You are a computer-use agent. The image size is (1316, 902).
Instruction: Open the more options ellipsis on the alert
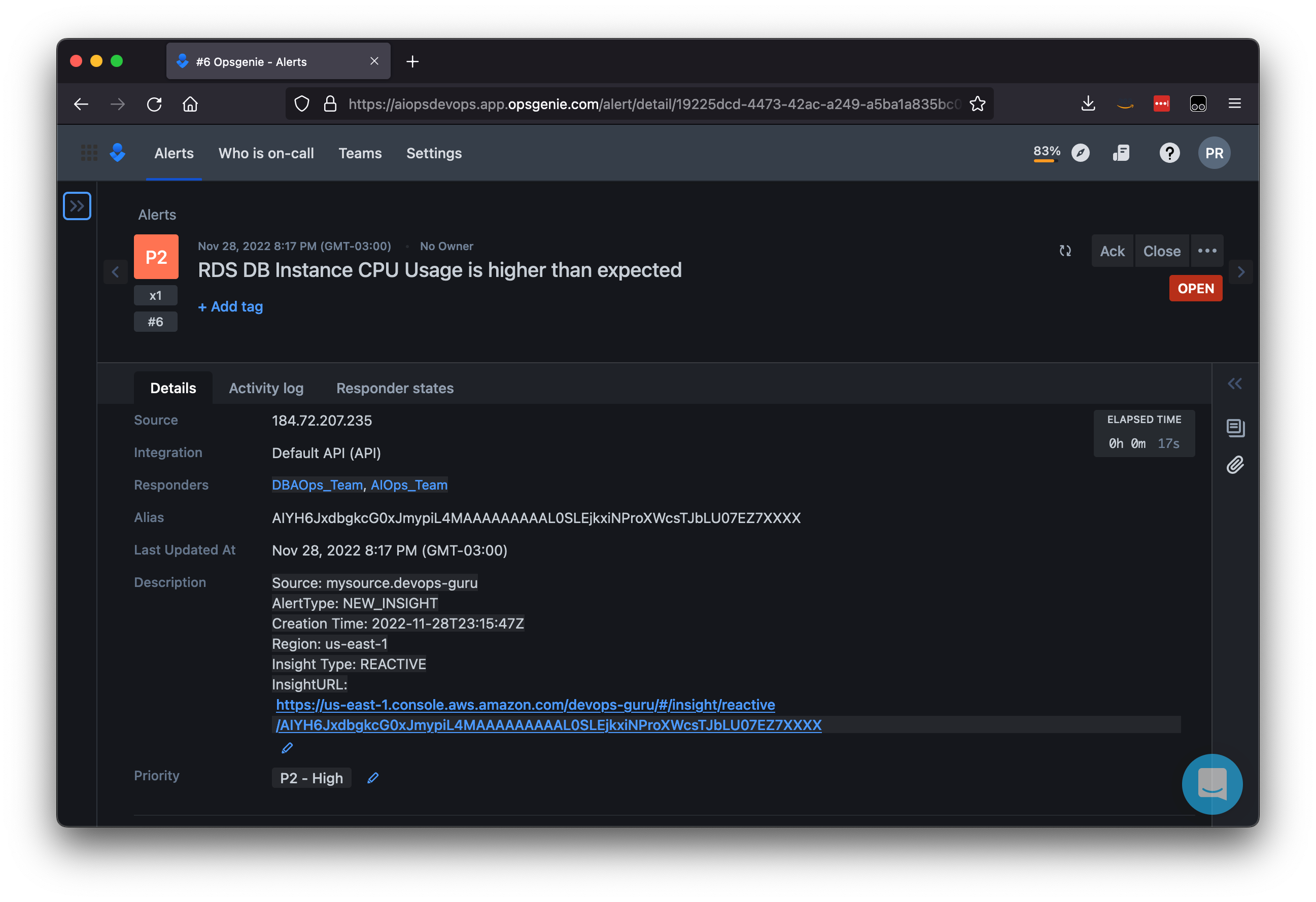tap(1208, 251)
